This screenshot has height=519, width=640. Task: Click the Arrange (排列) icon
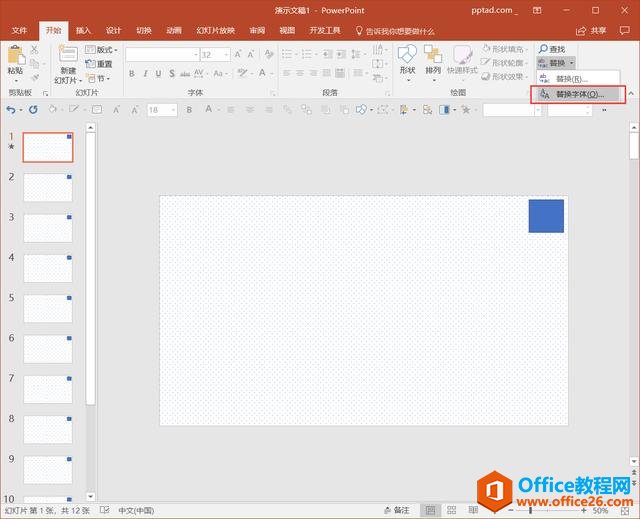[433, 59]
